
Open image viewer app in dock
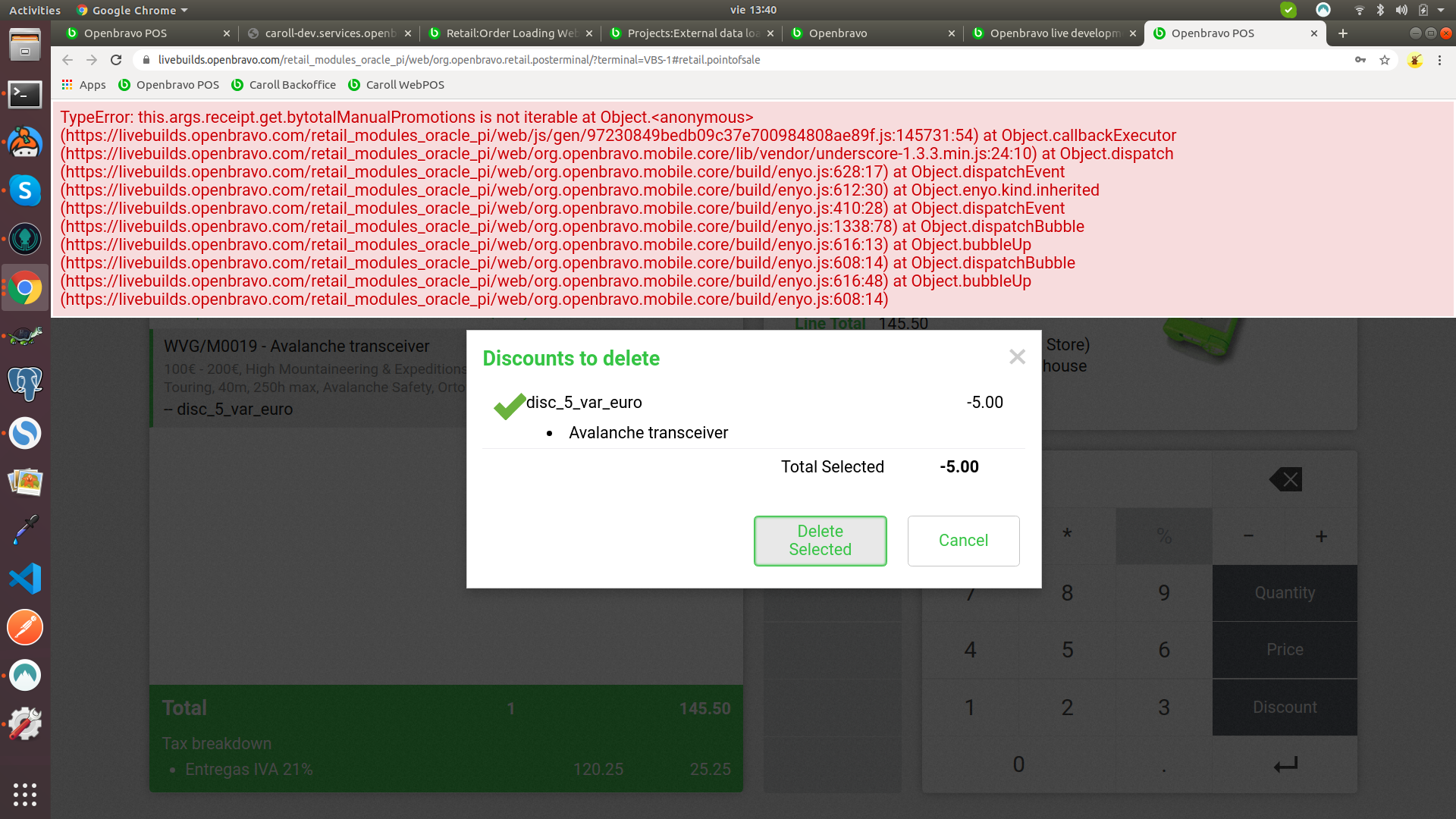pos(25,482)
